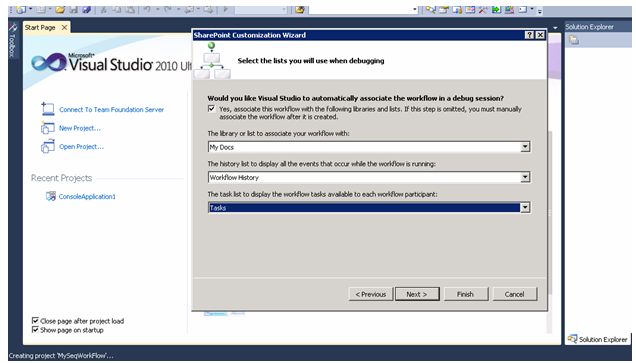The width and height of the screenshot is (636, 363).
Task: Click the Paste clipboard icon
Action: 130,9
